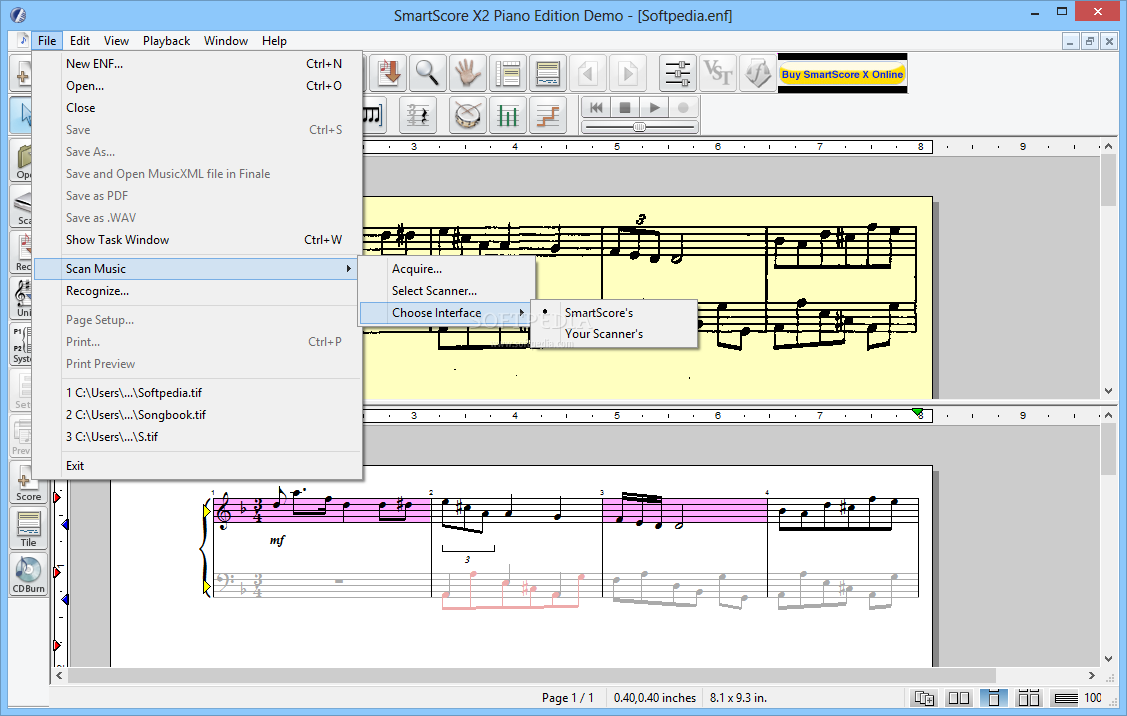Click the multi-page add view icon in status bar
Viewport: 1127px width, 716px height.
[924, 697]
